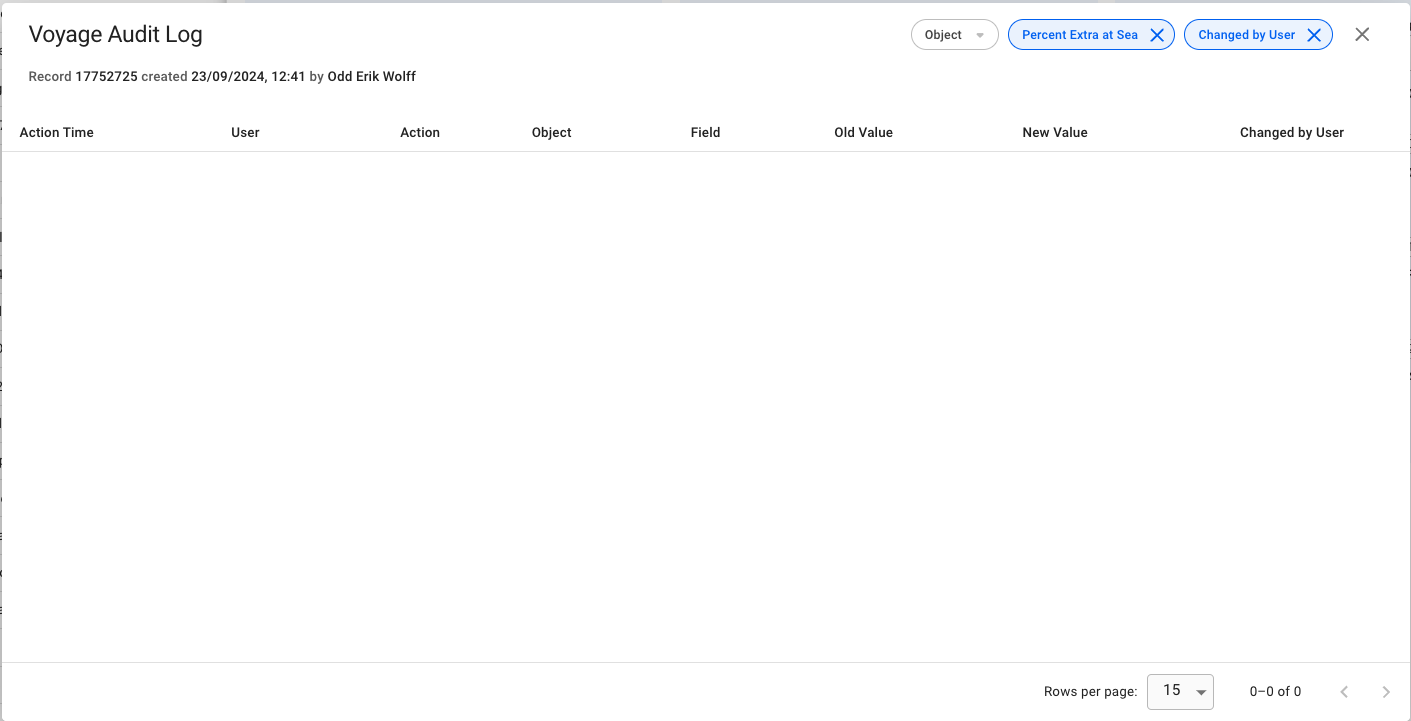Sort by the Action column header

point(420,133)
